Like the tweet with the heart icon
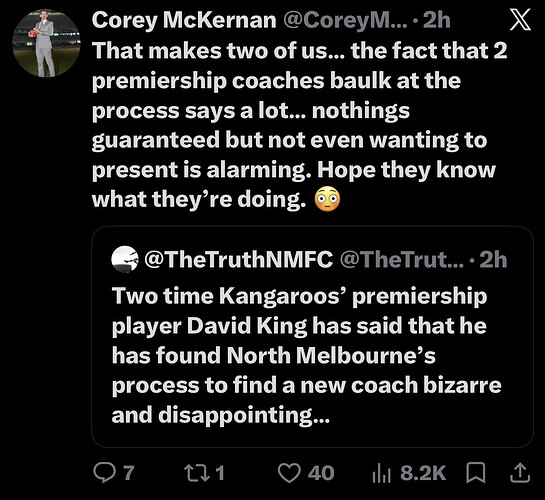The image size is (545, 500). [x=289, y=473]
